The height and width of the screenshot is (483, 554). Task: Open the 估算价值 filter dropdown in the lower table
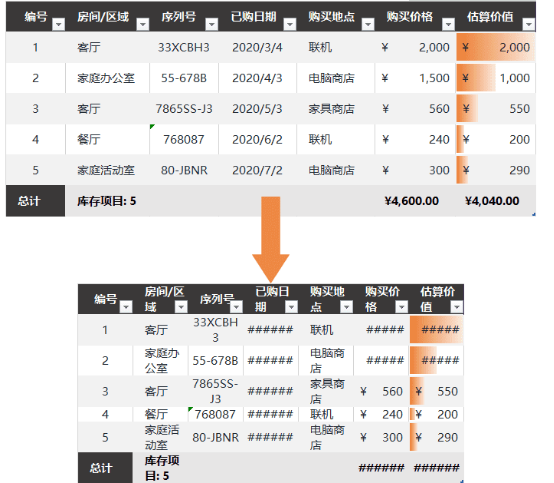(456, 307)
